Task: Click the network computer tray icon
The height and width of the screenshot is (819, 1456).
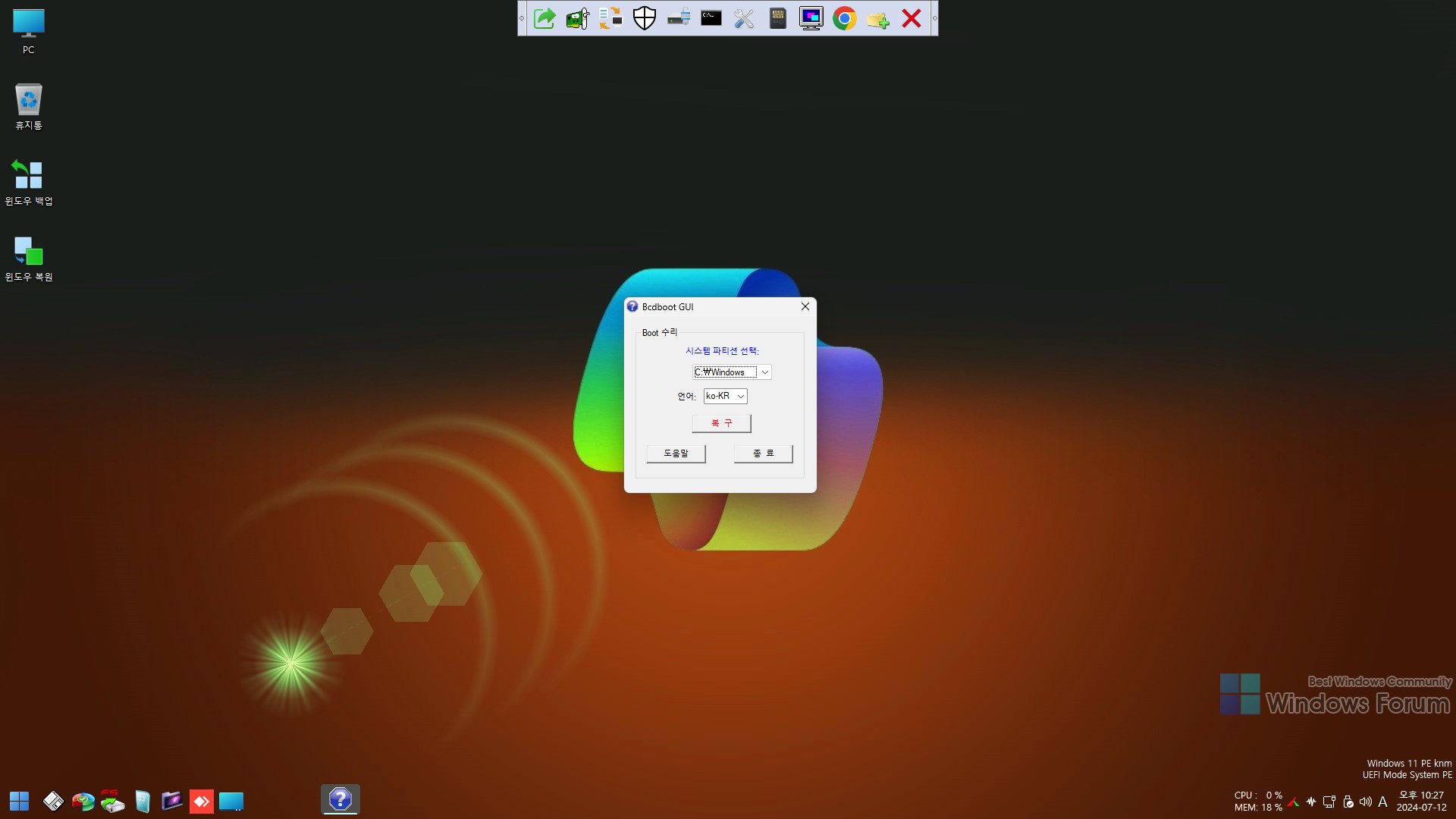Action: [x=1329, y=802]
